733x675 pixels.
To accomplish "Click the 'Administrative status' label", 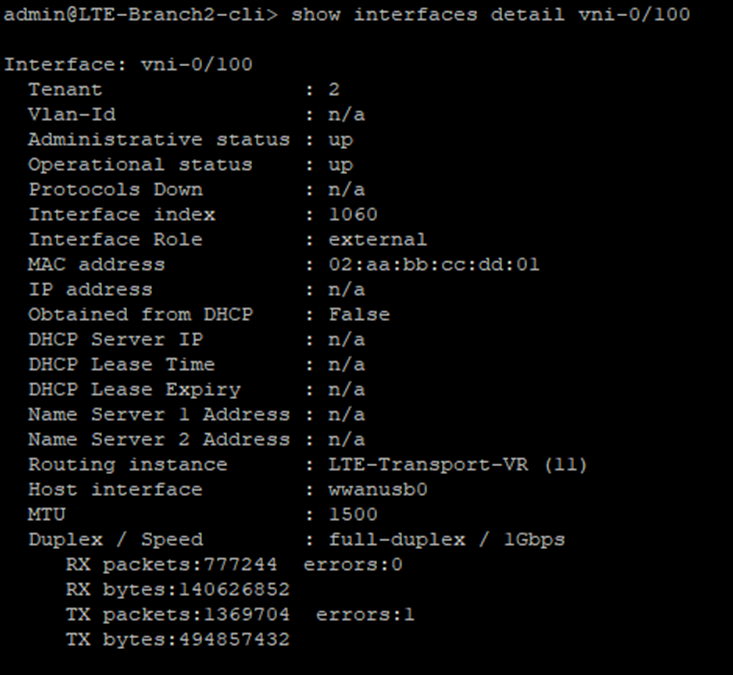I will (159, 139).
